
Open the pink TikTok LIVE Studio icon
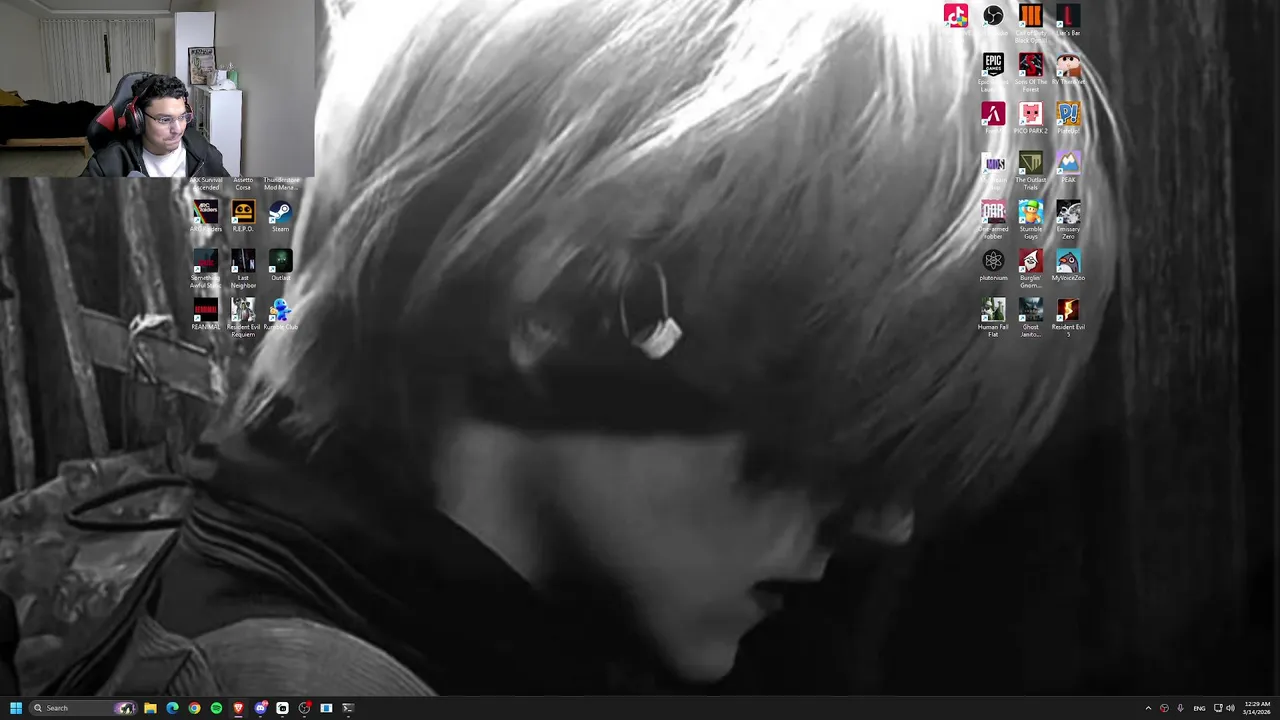tap(955, 16)
